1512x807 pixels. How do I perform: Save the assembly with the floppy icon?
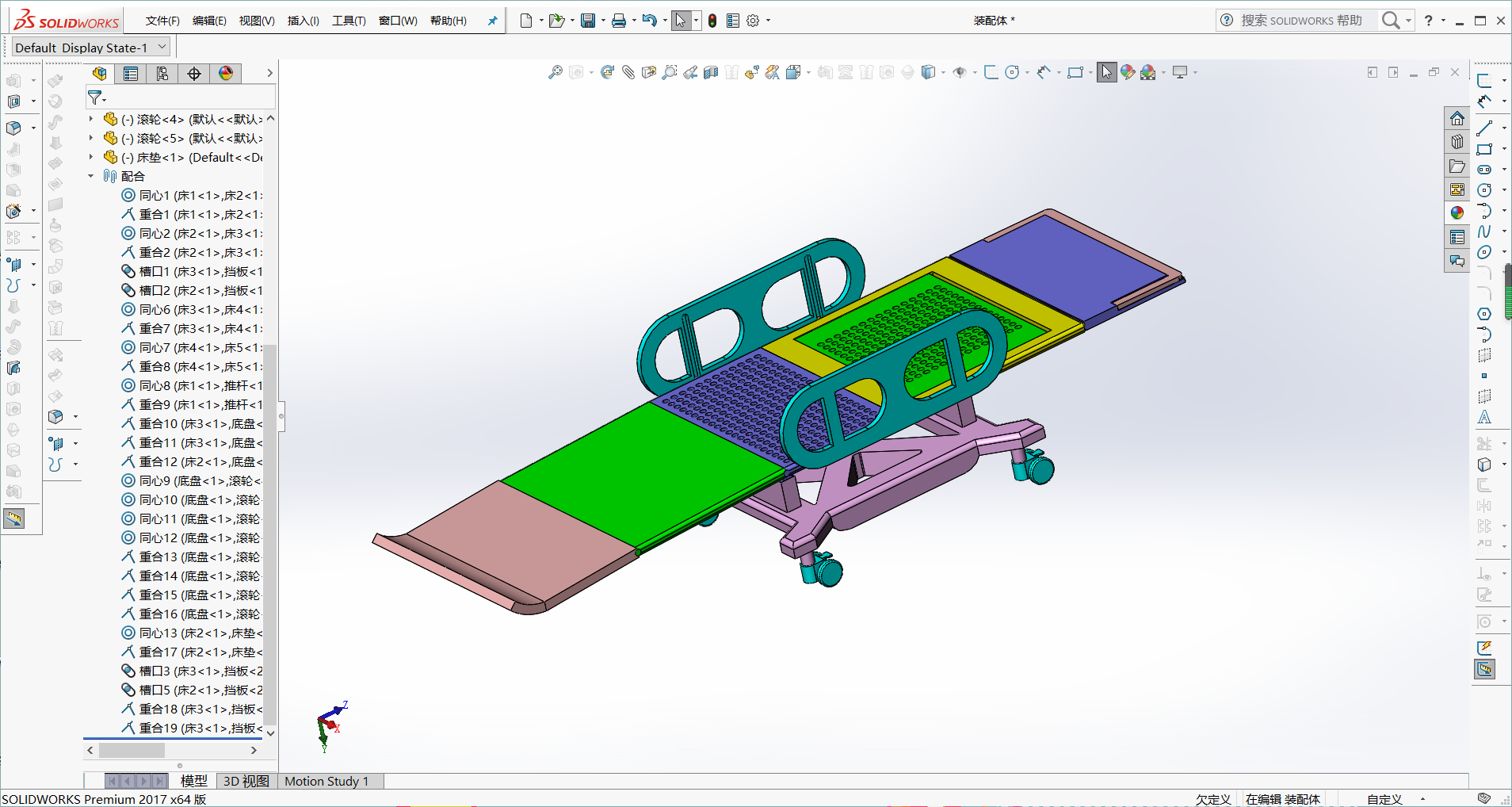coord(588,21)
